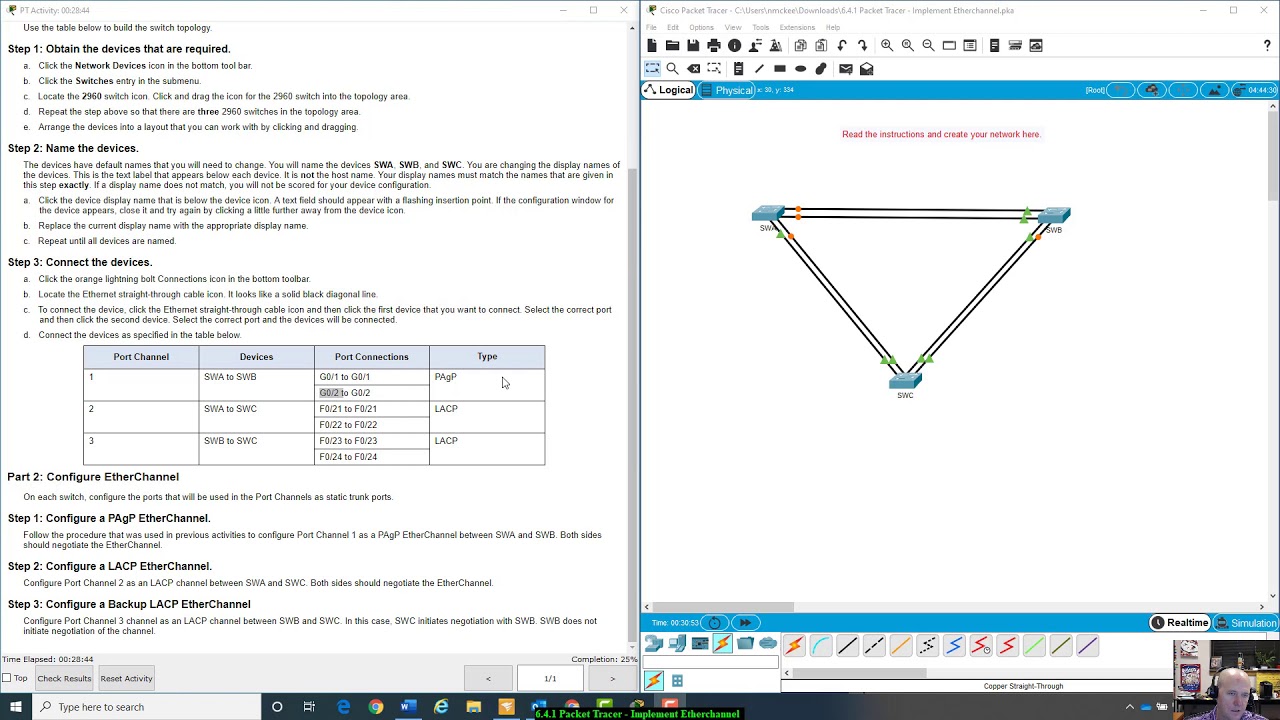Open the View menu
This screenshot has width=1280, height=720.
(x=733, y=27)
